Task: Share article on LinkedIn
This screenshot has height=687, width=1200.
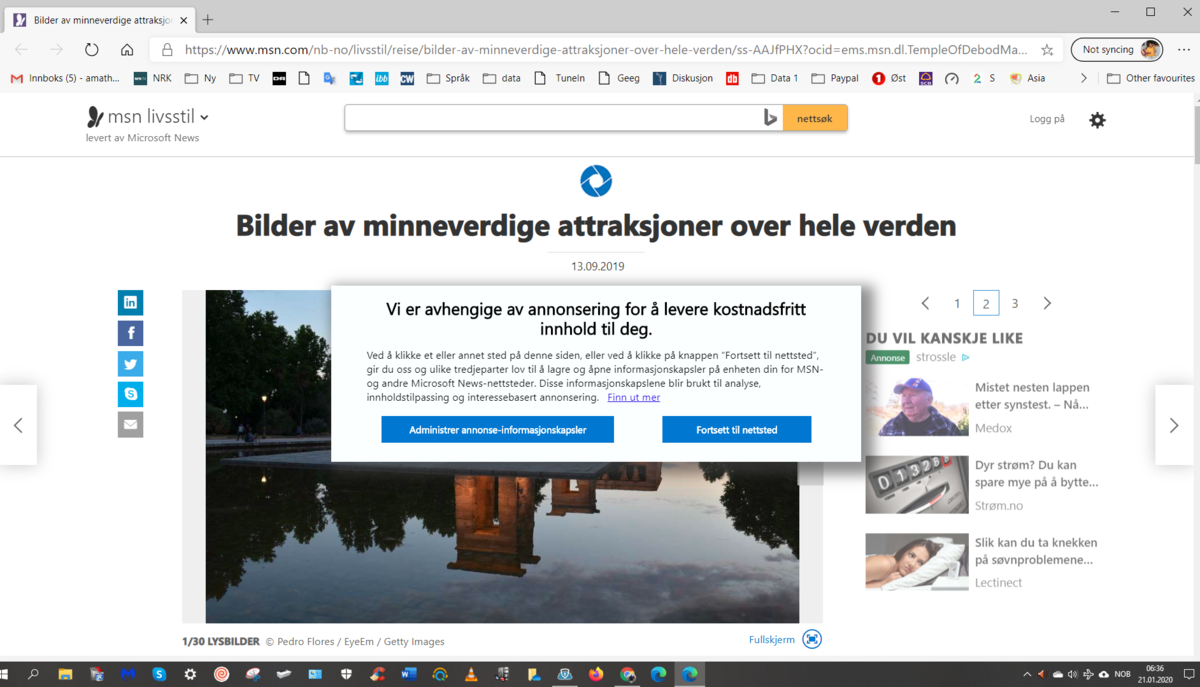Action: [x=130, y=302]
